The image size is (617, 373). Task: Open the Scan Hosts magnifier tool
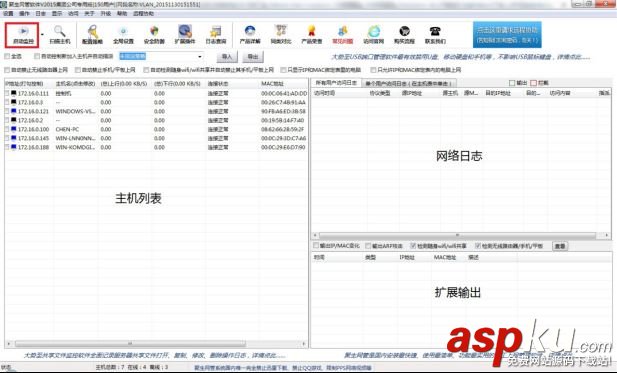(60, 31)
